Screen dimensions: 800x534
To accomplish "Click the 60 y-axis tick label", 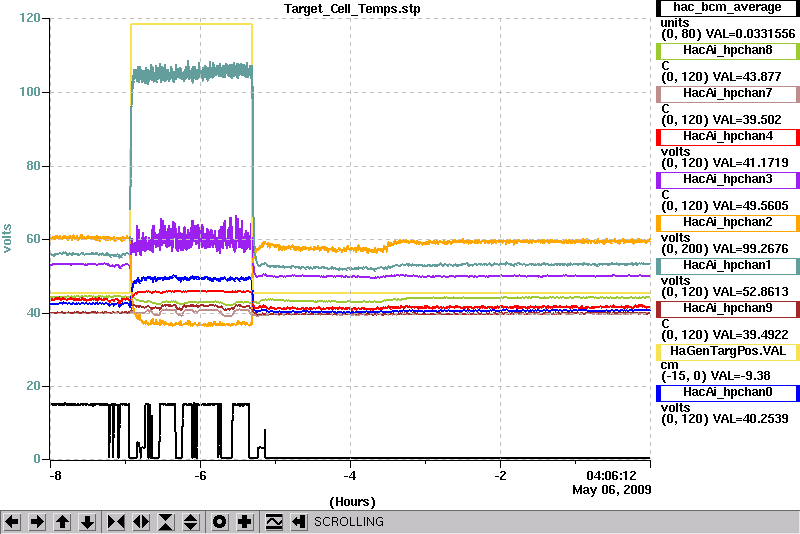I will tap(33, 239).
